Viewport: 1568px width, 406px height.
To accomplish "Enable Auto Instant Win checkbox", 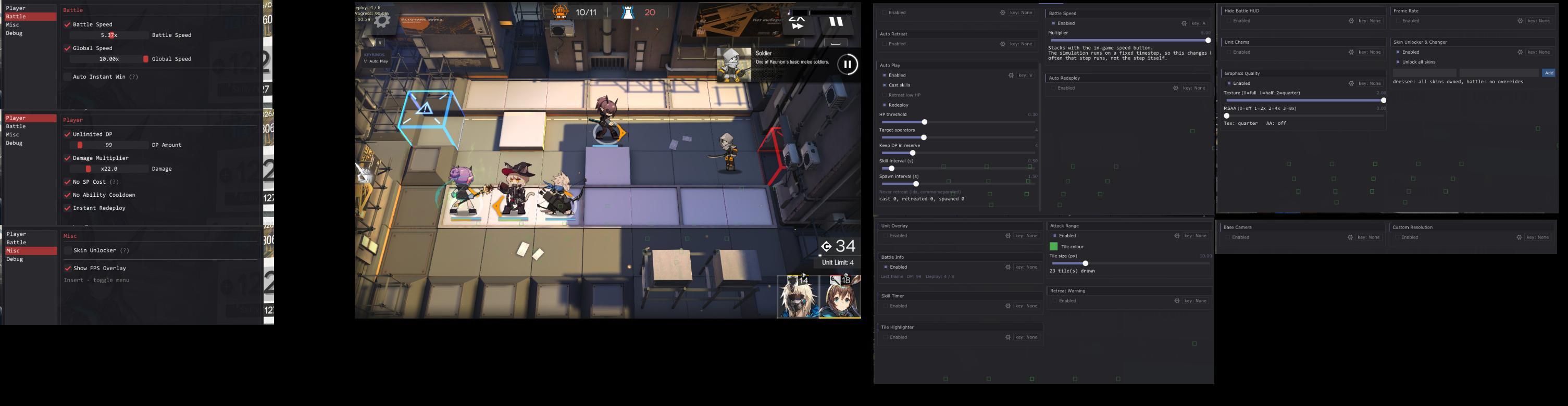I will tap(68, 77).
